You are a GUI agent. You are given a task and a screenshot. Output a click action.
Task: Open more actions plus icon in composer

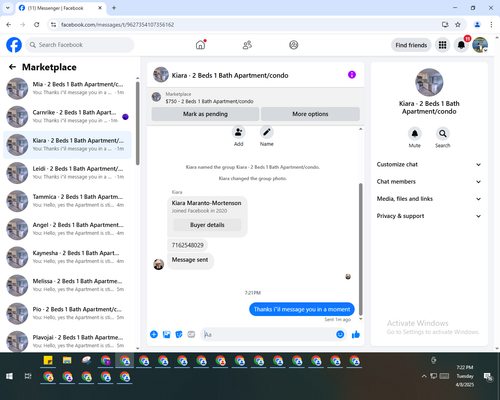coord(154,334)
